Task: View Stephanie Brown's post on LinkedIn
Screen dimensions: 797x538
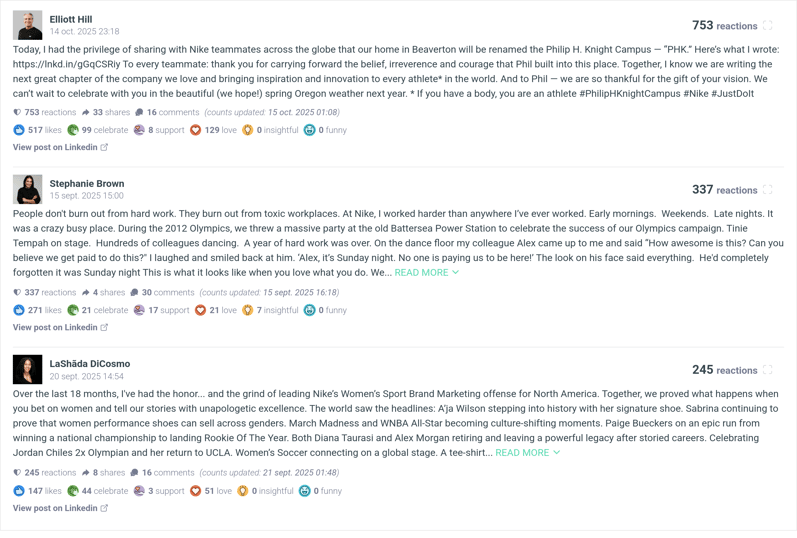Action: point(60,327)
